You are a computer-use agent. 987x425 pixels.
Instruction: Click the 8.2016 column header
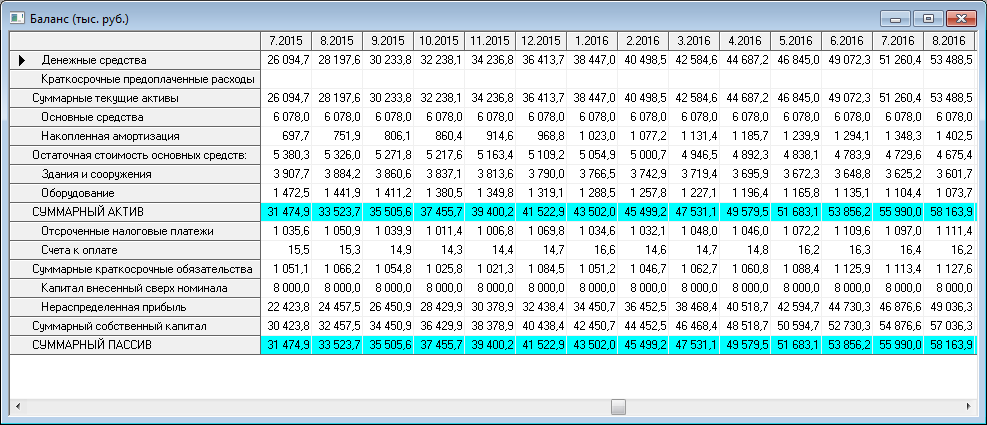949,41
